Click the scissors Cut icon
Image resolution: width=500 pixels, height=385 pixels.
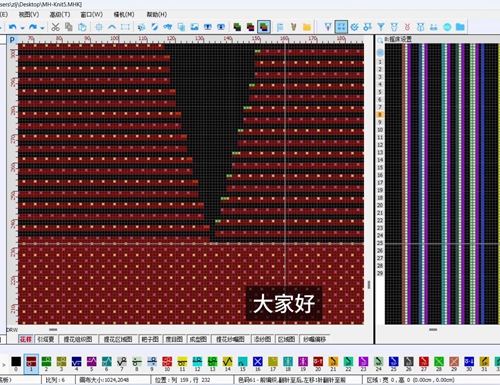(x=55, y=27)
